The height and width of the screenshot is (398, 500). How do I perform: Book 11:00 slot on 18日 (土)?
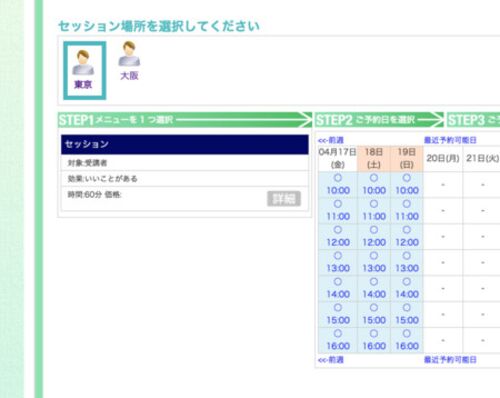pyautogui.click(x=374, y=211)
